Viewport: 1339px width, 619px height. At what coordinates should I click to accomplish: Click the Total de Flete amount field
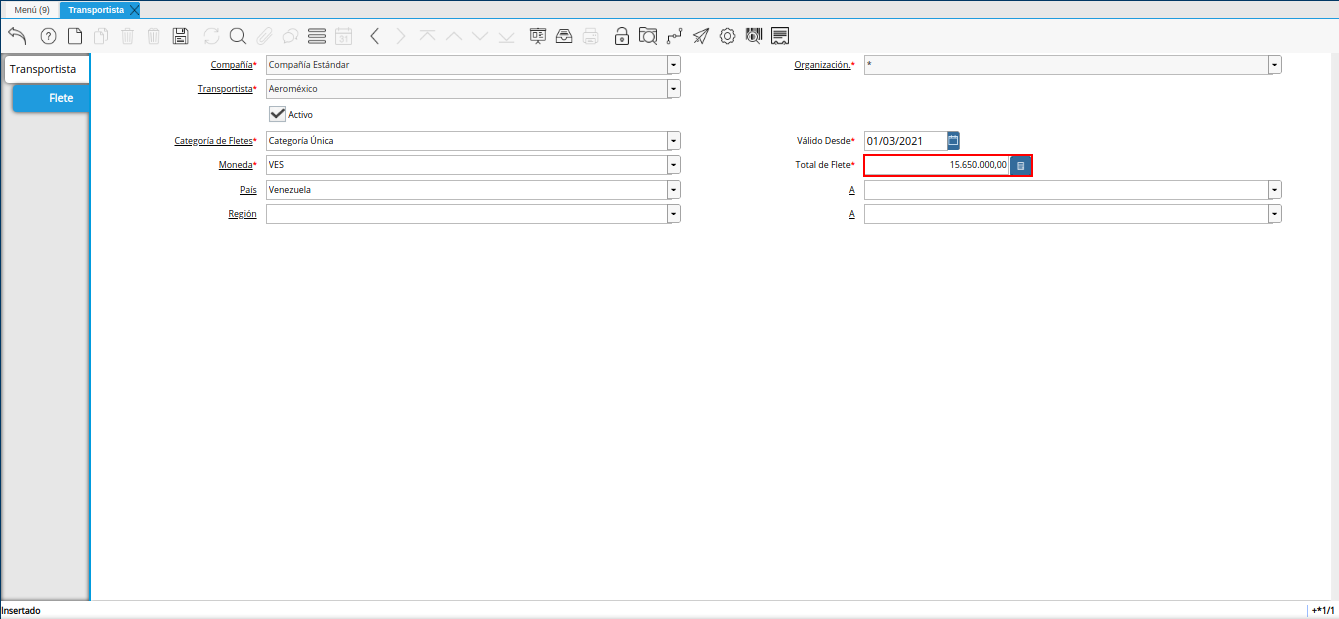[x=937, y=165]
